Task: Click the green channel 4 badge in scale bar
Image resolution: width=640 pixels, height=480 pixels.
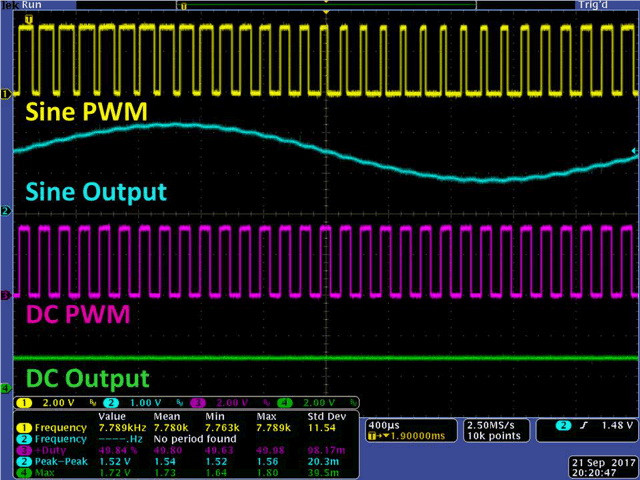Action: coord(285,403)
